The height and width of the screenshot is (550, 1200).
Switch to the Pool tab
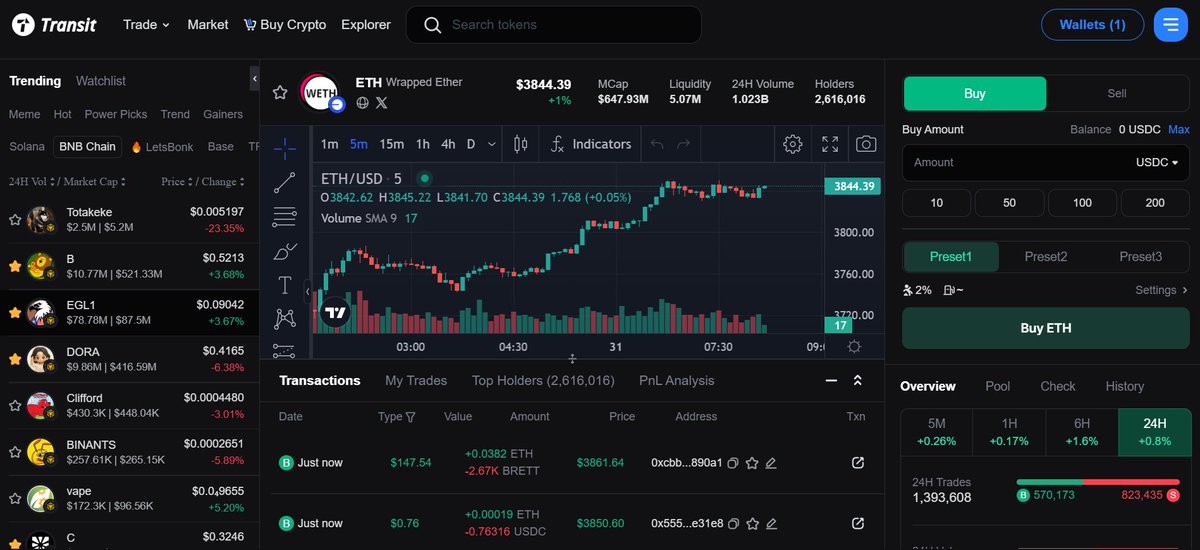pos(998,386)
